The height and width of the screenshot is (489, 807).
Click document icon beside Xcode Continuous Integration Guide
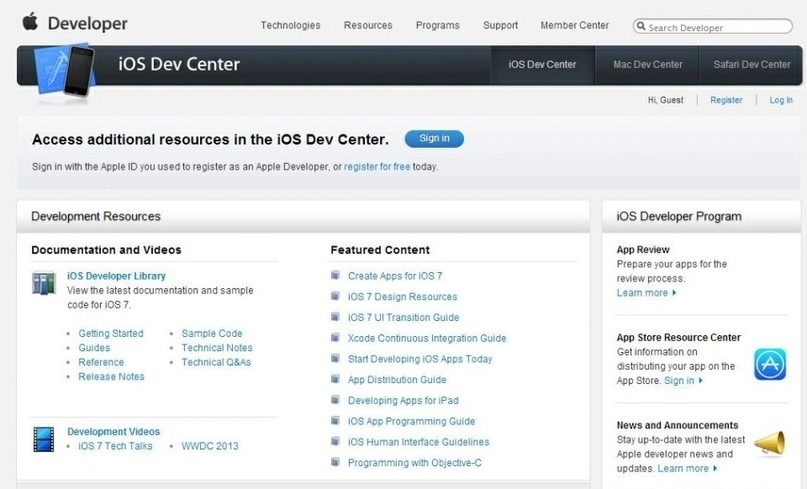[x=335, y=337]
